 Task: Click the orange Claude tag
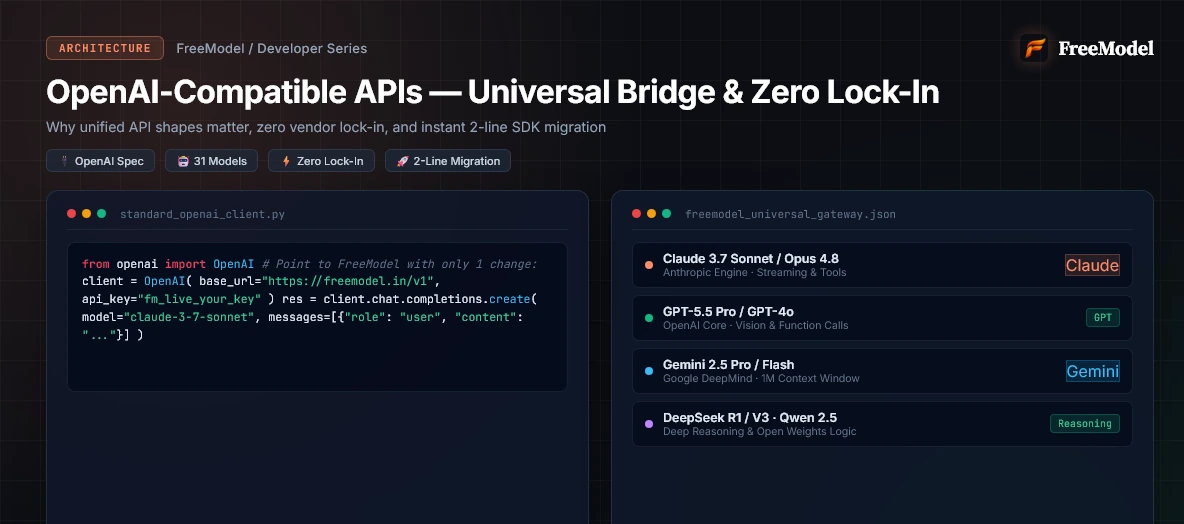(x=1092, y=265)
